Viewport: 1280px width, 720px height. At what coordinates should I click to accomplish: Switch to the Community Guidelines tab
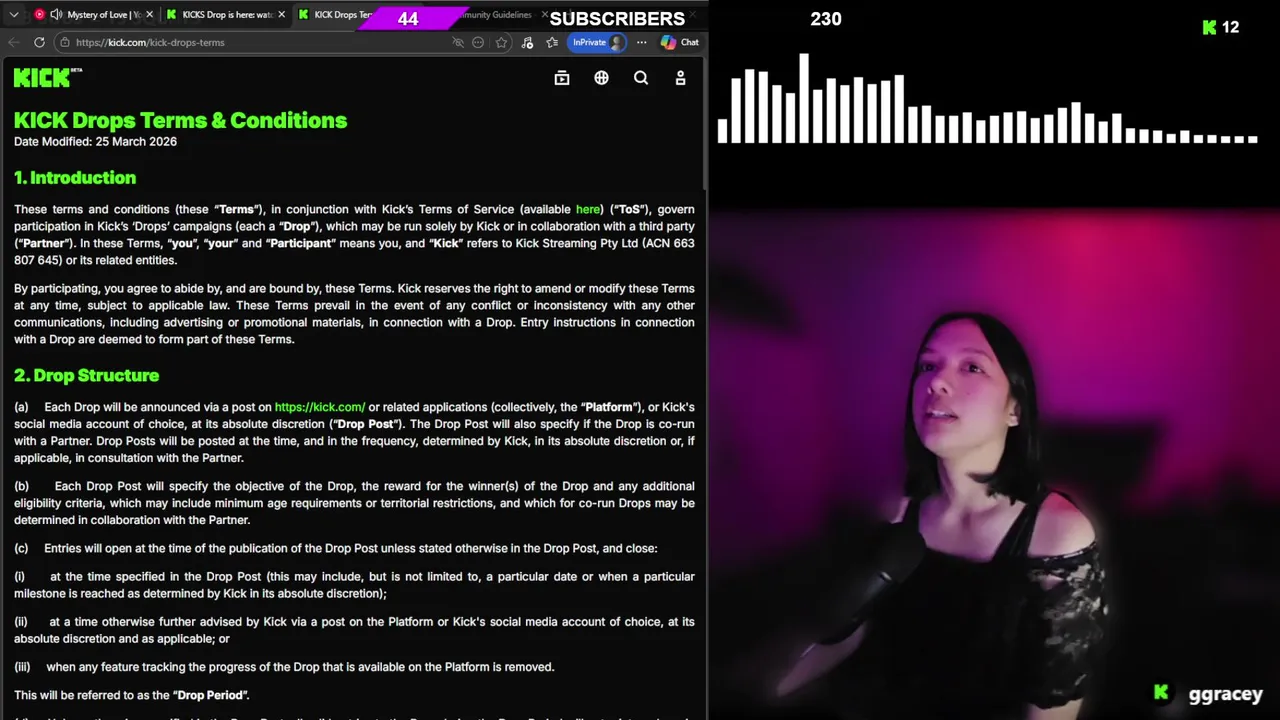[x=497, y=15]
